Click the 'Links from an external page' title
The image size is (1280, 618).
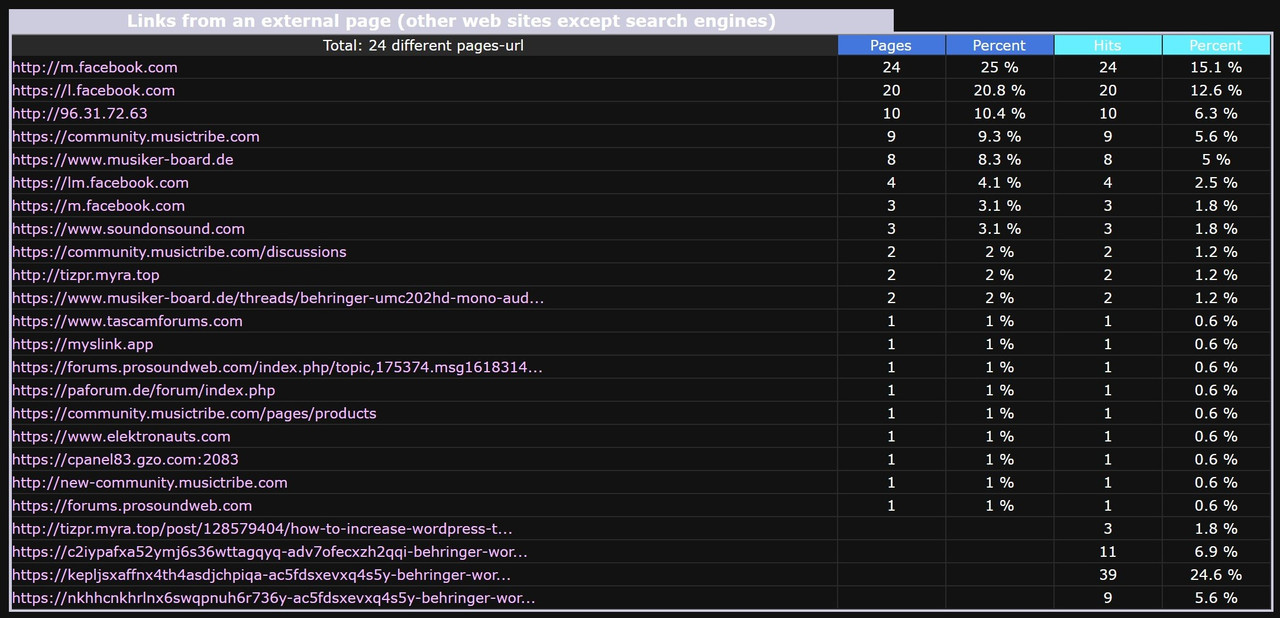click(451, 21)
